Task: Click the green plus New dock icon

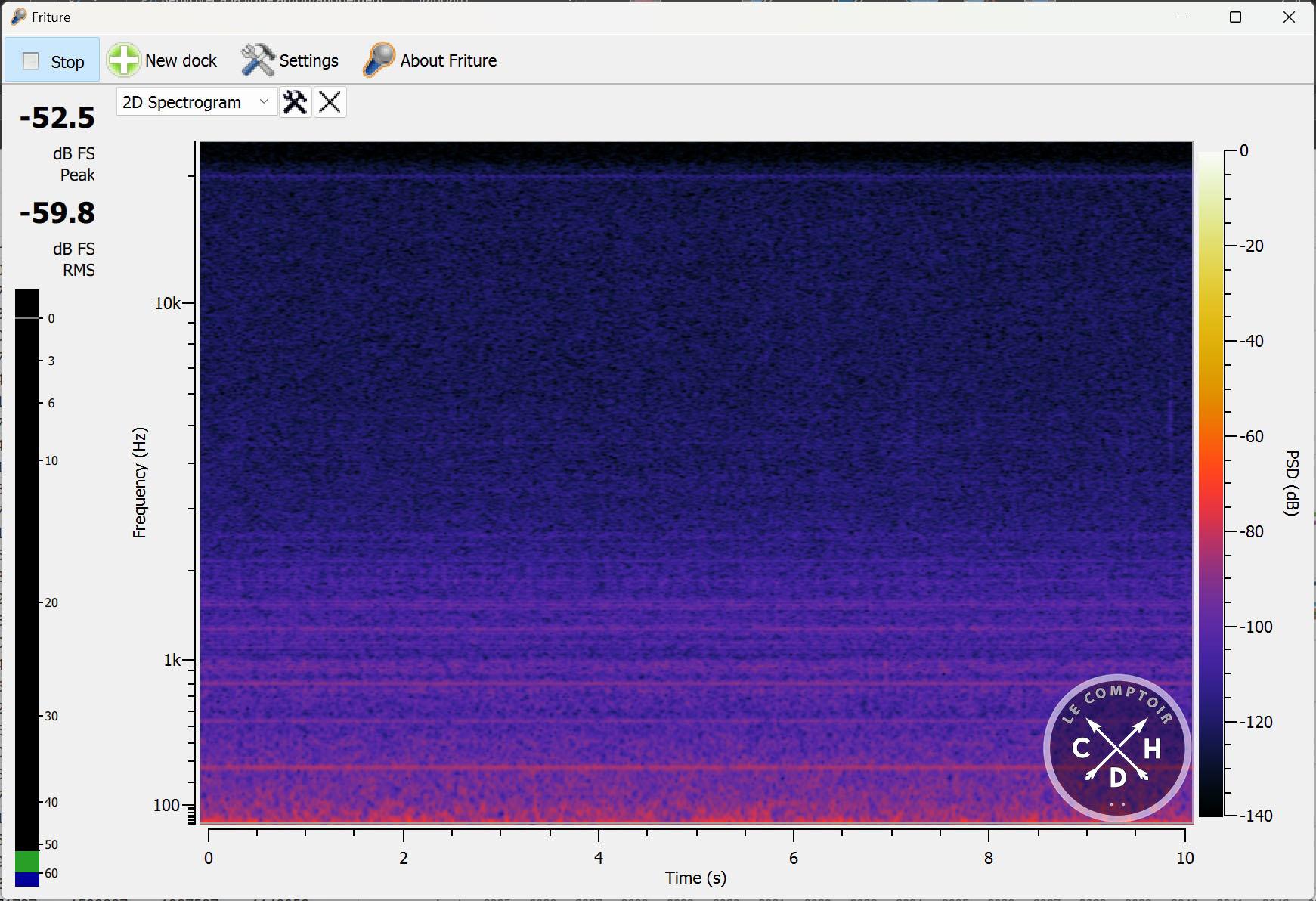Action: pyautogui.click(x=123, y=60)
